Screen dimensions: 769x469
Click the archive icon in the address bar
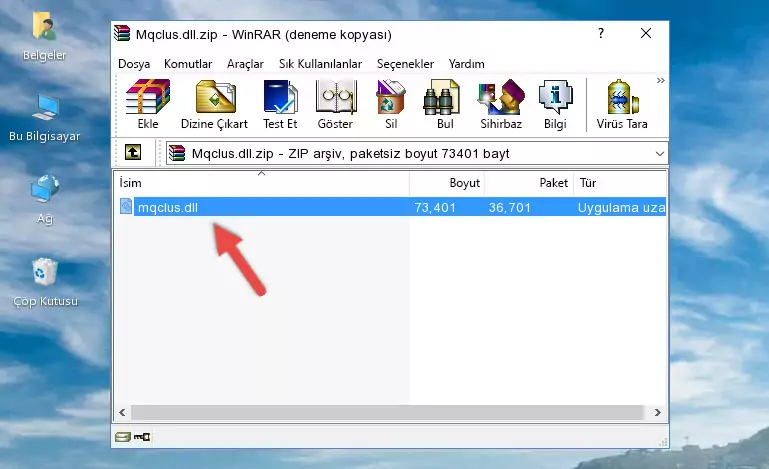[177, 154]
